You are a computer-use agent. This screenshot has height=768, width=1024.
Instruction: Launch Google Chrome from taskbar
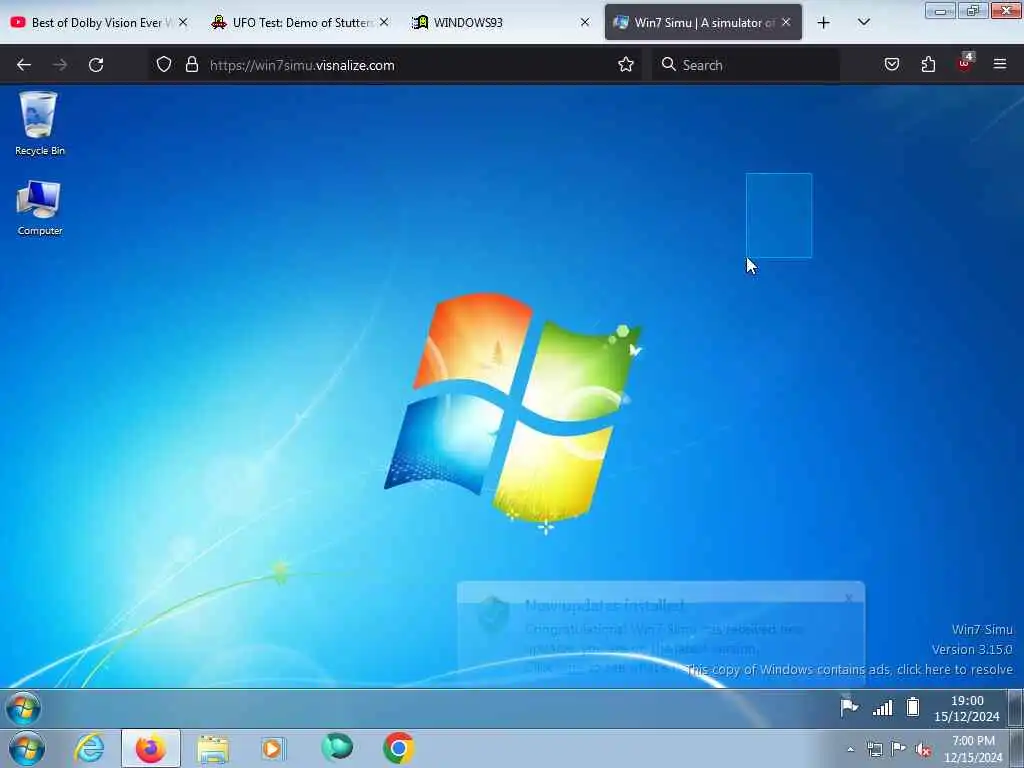click(x=398, y=748)
